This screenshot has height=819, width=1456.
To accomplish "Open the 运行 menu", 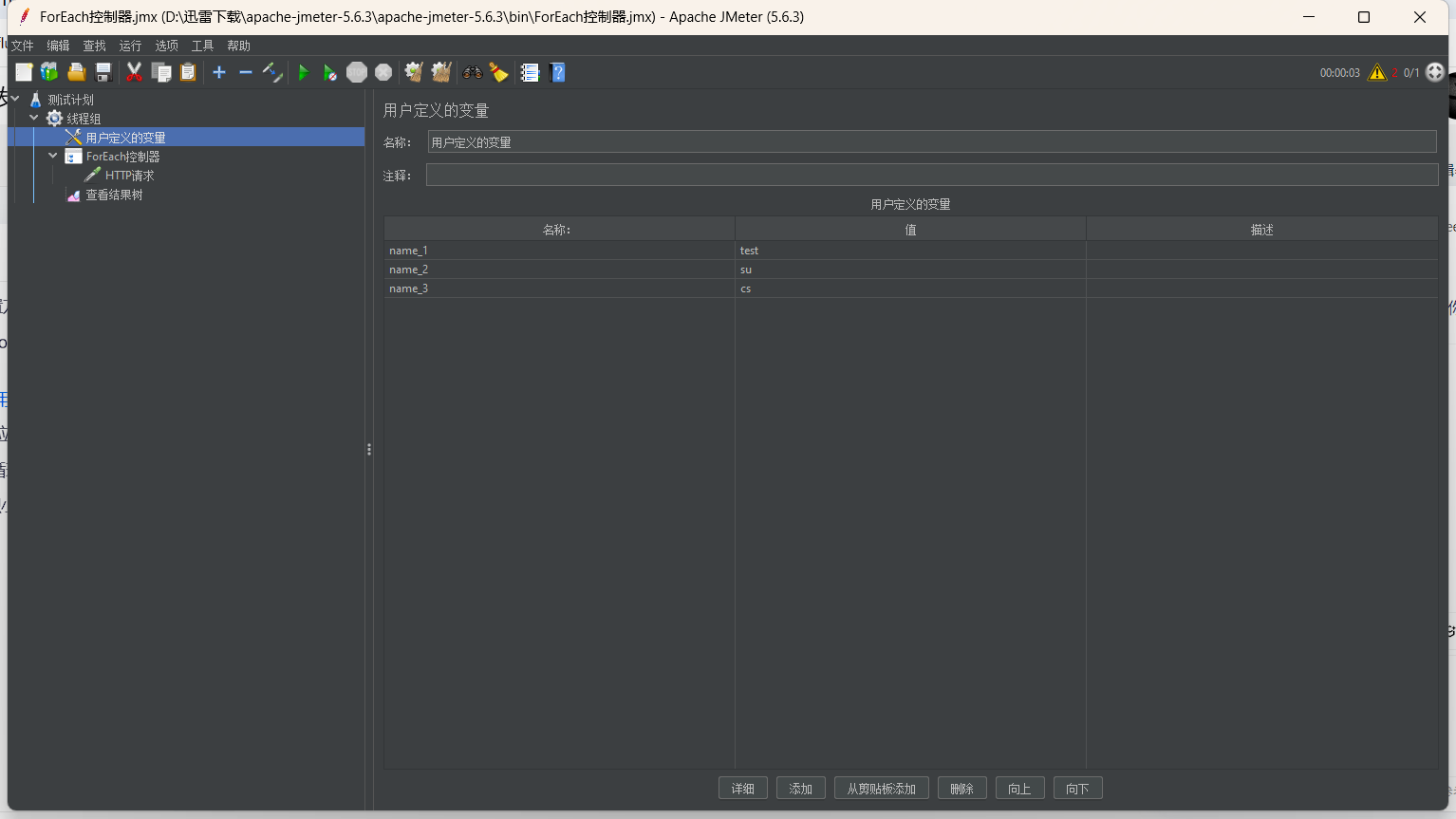I will [130, 46].
